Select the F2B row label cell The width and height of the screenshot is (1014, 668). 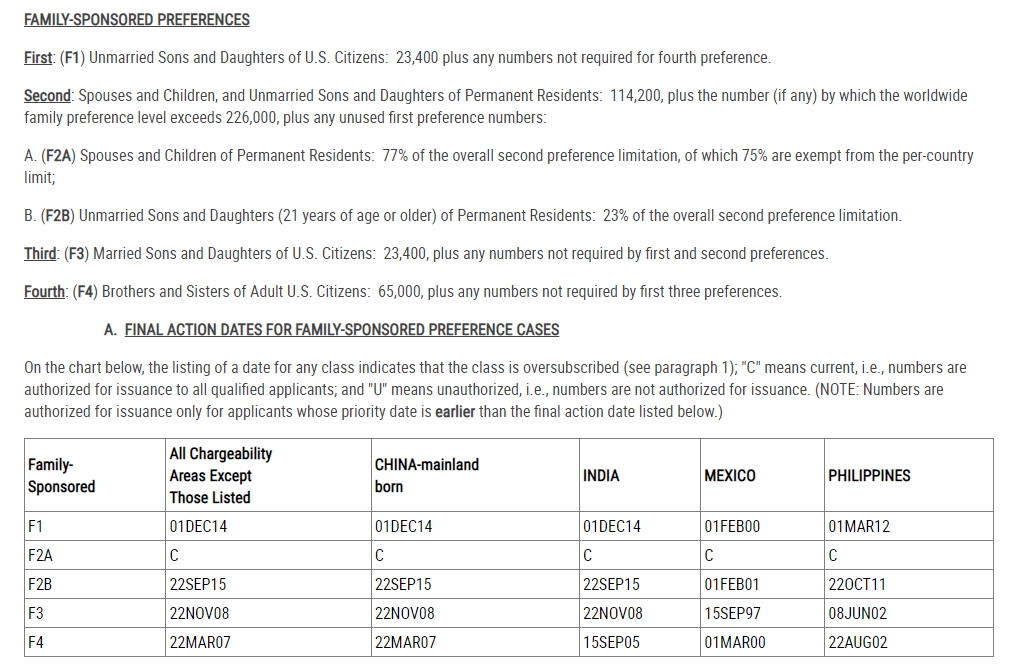[95, 585]
